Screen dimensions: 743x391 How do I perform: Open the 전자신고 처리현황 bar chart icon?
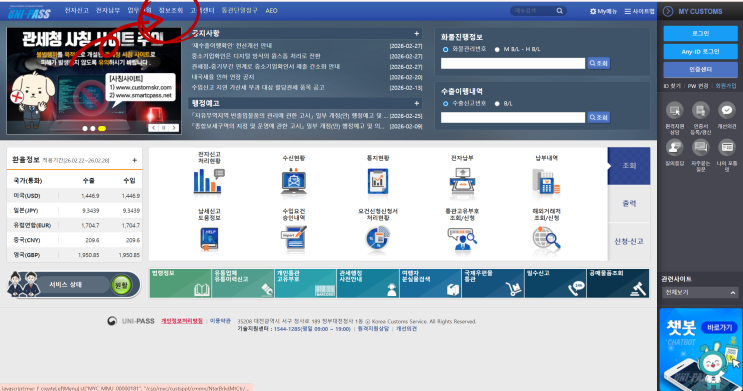(x=209, y=181)
